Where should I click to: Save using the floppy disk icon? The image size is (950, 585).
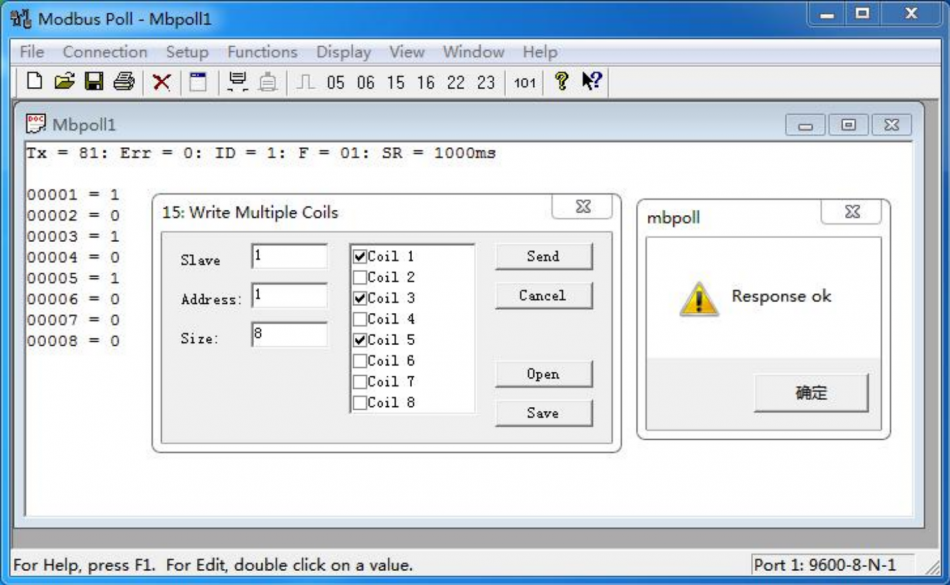(x=94, y=81)
